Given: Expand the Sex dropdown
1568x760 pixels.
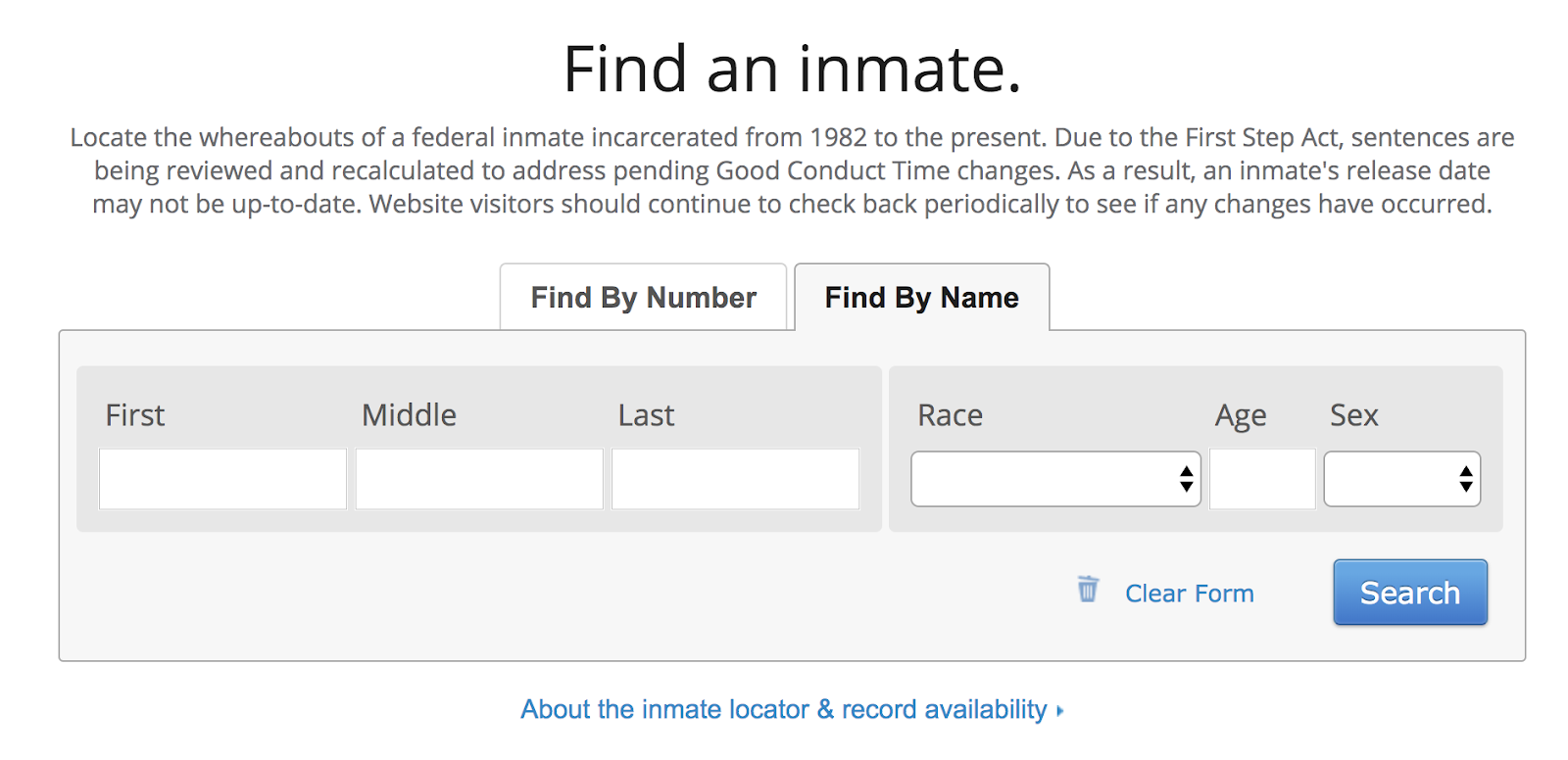Looking at the screenshot, I should 1401,479.
